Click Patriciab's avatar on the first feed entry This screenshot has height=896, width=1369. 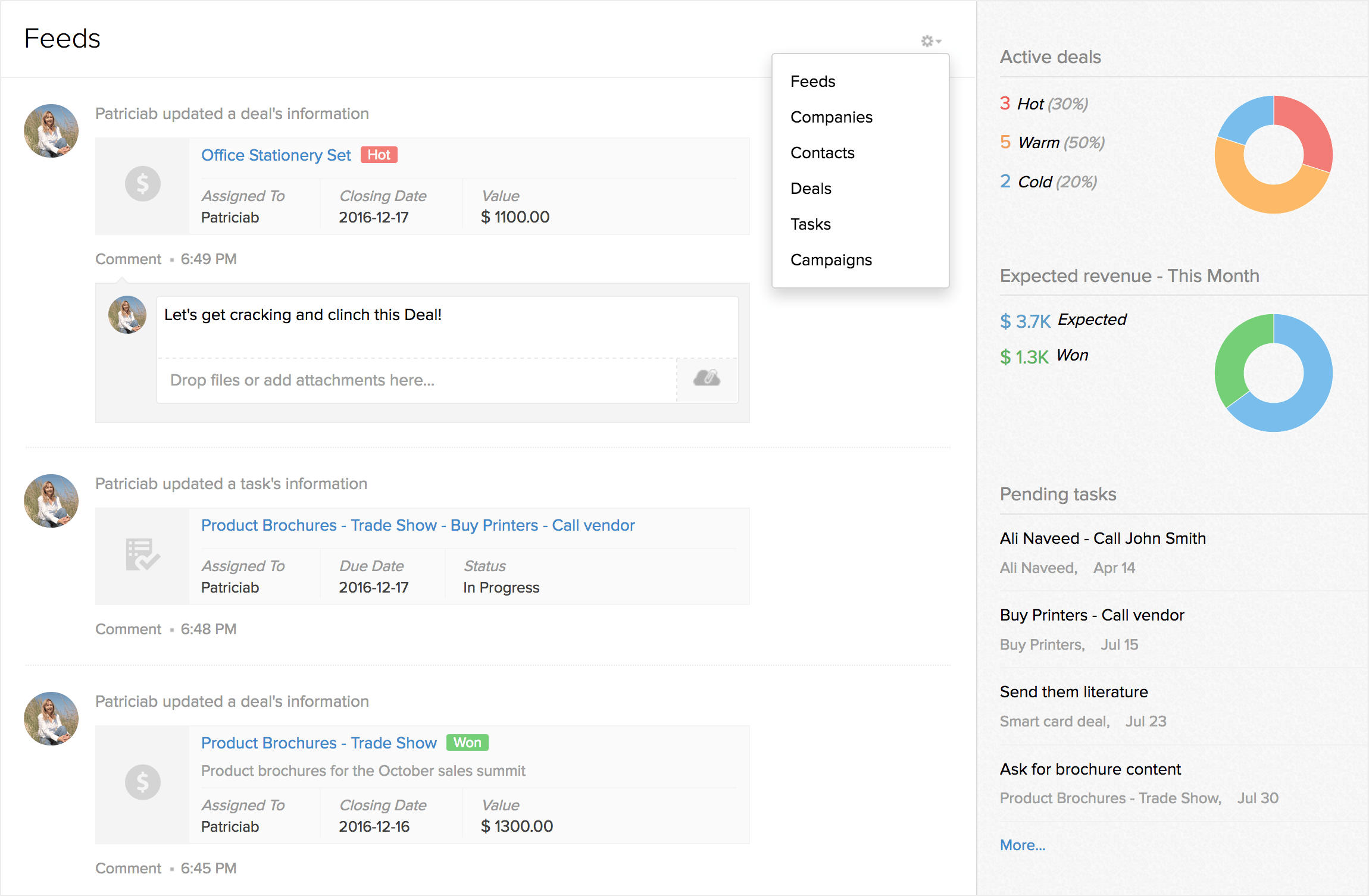click(51, 130)
